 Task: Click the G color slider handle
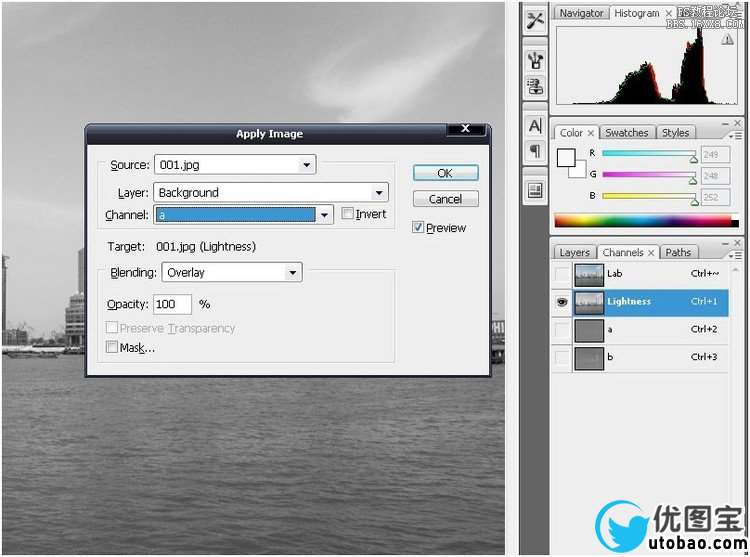(693, 180)
